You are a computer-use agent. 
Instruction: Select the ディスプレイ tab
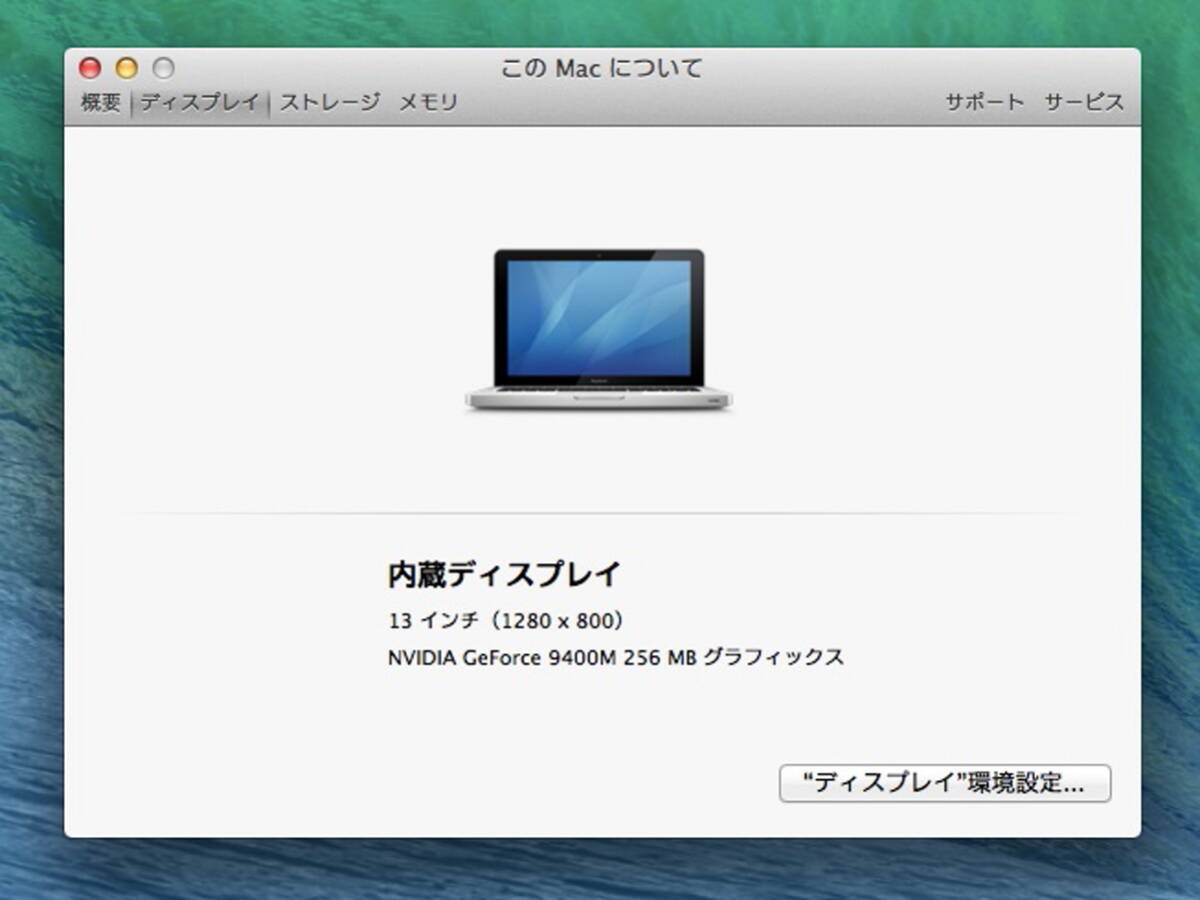pos(200,102)
